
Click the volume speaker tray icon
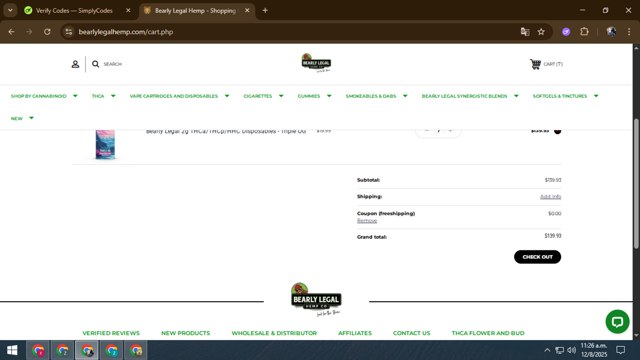(572, 350)
